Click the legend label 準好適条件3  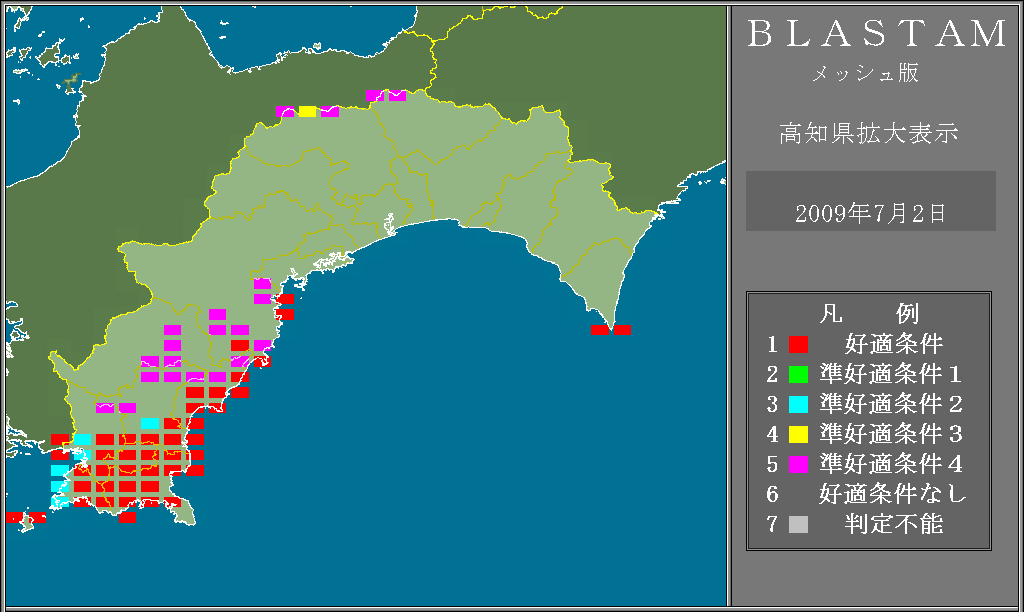click(x=891, y=434)
